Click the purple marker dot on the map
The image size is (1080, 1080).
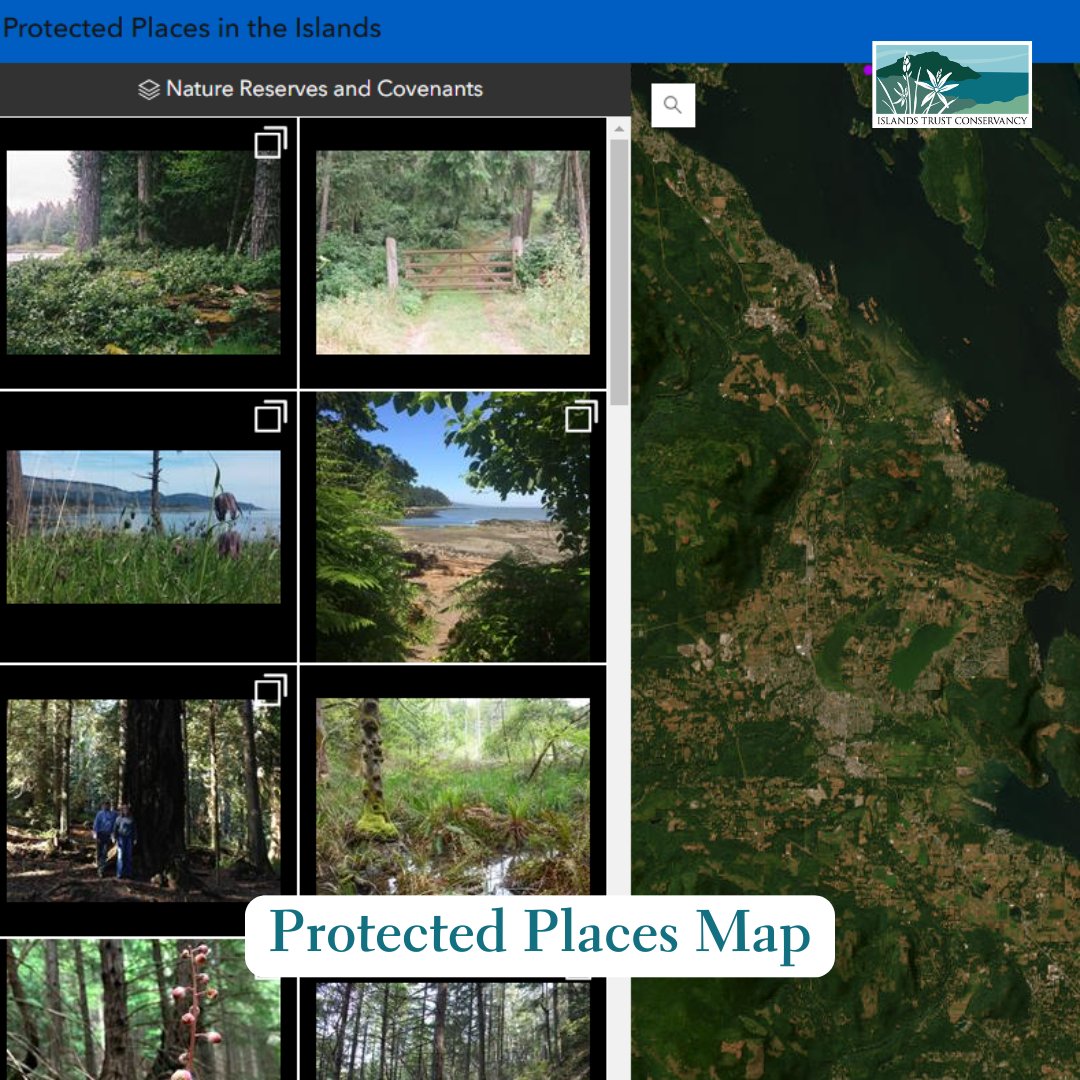click(868, 70)
